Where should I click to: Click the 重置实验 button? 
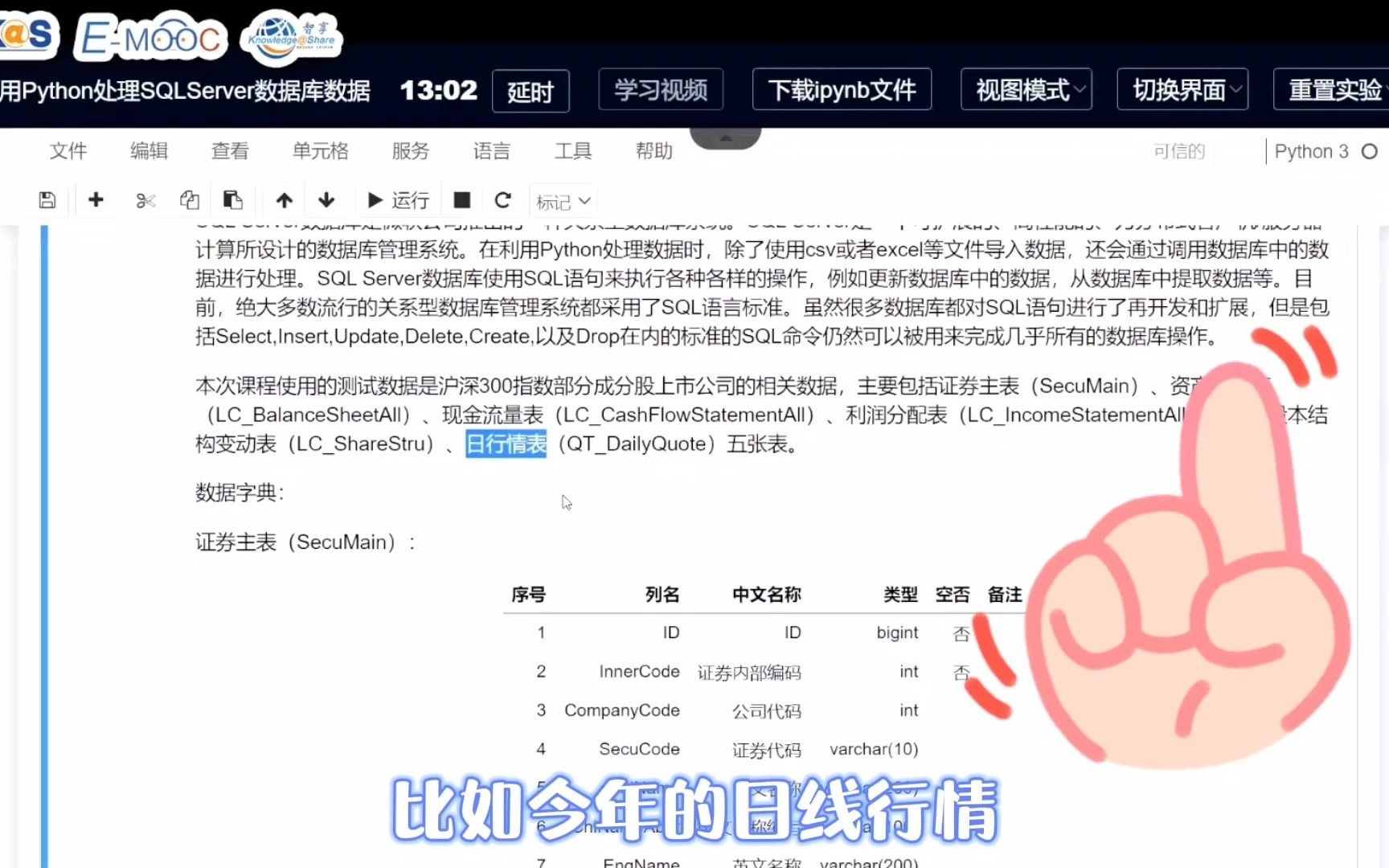point(1331,89)
